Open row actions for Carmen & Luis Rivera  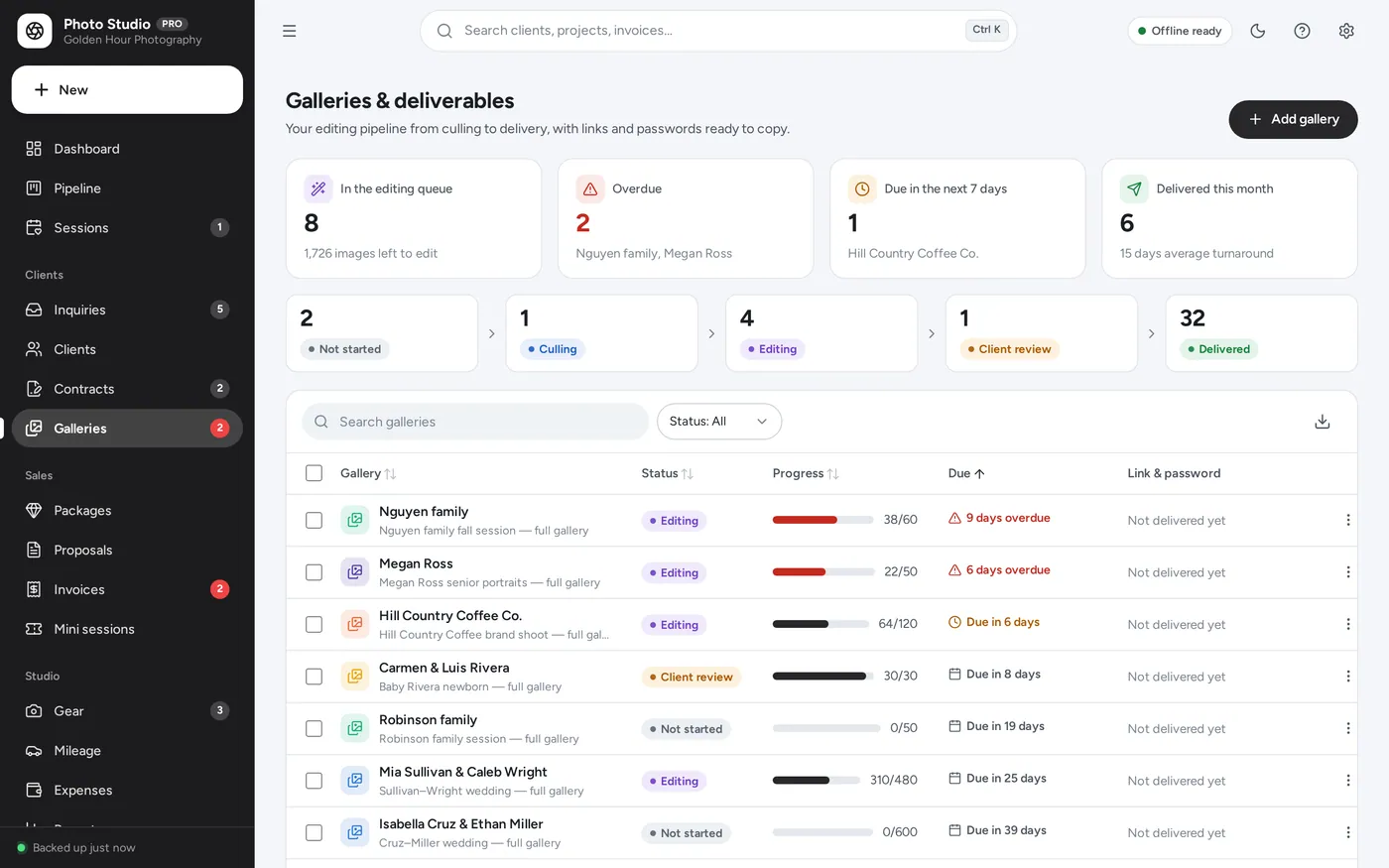pos(1347,677)
